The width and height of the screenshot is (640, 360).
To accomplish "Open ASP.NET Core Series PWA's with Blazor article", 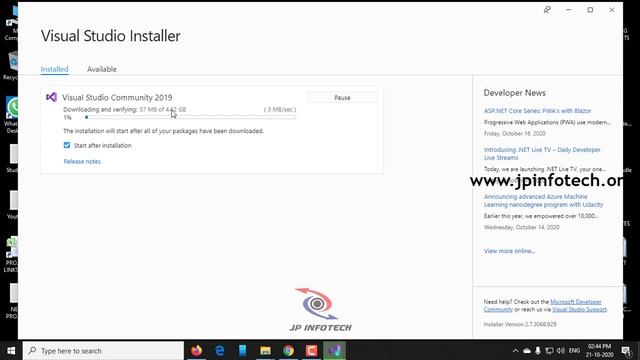I will [x=537, y=111].
